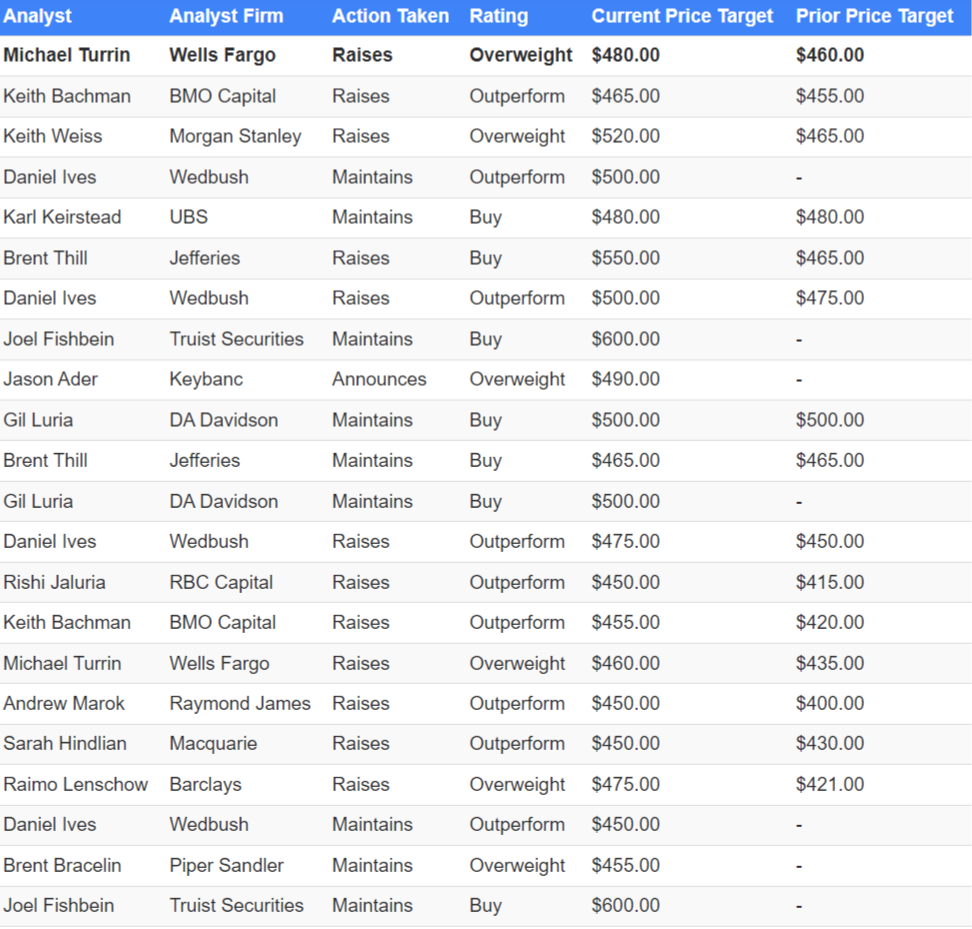Click the bold Wells Fargo firm cell
This screenshot has width=972, height=929.
click(222, 55)
